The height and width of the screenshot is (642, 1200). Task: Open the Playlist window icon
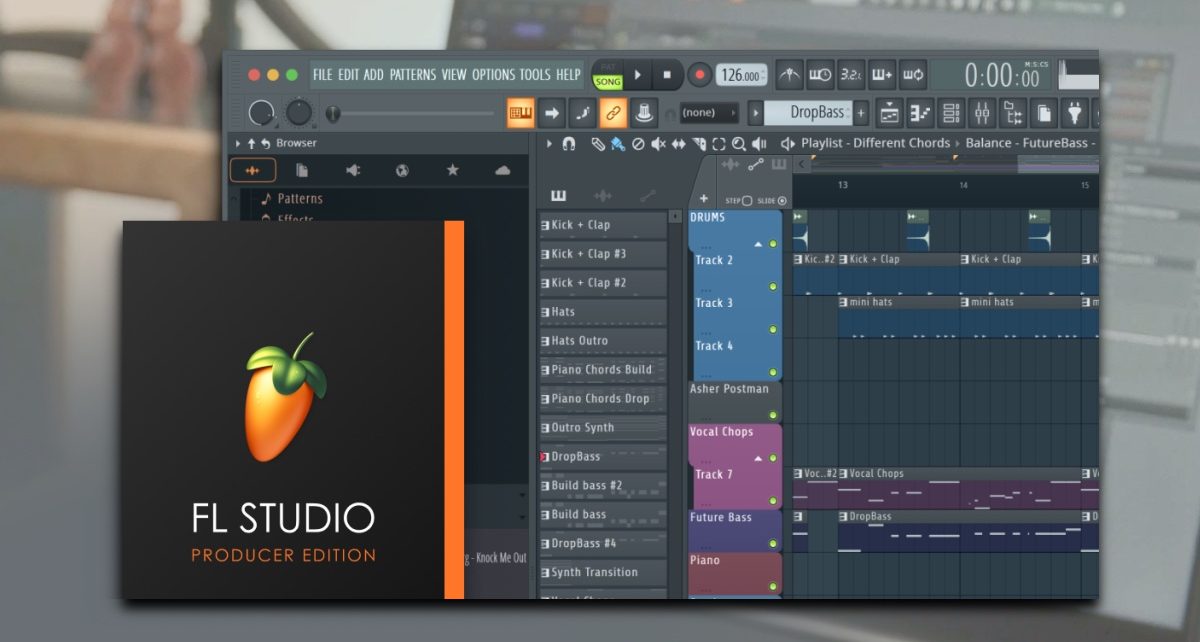pyautogui.click(x=890, y=113)
